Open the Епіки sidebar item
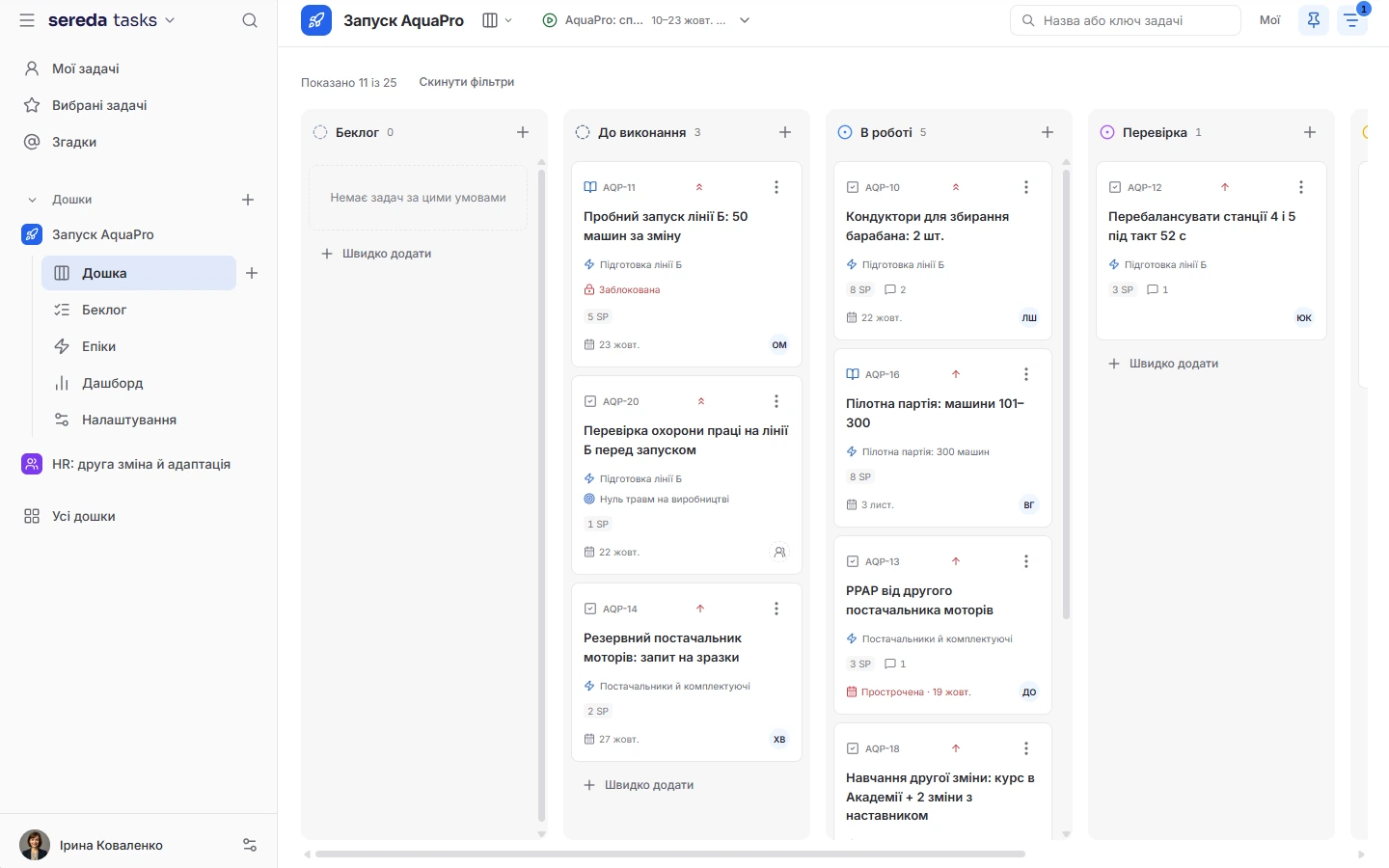Viewport: 1389px width, 868px height. click(139, 346)
